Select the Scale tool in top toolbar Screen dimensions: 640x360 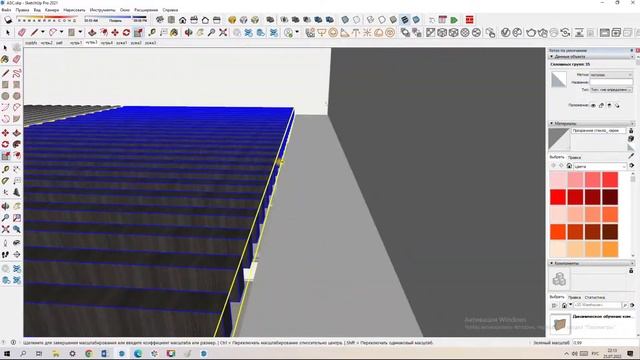pos(138,32)
